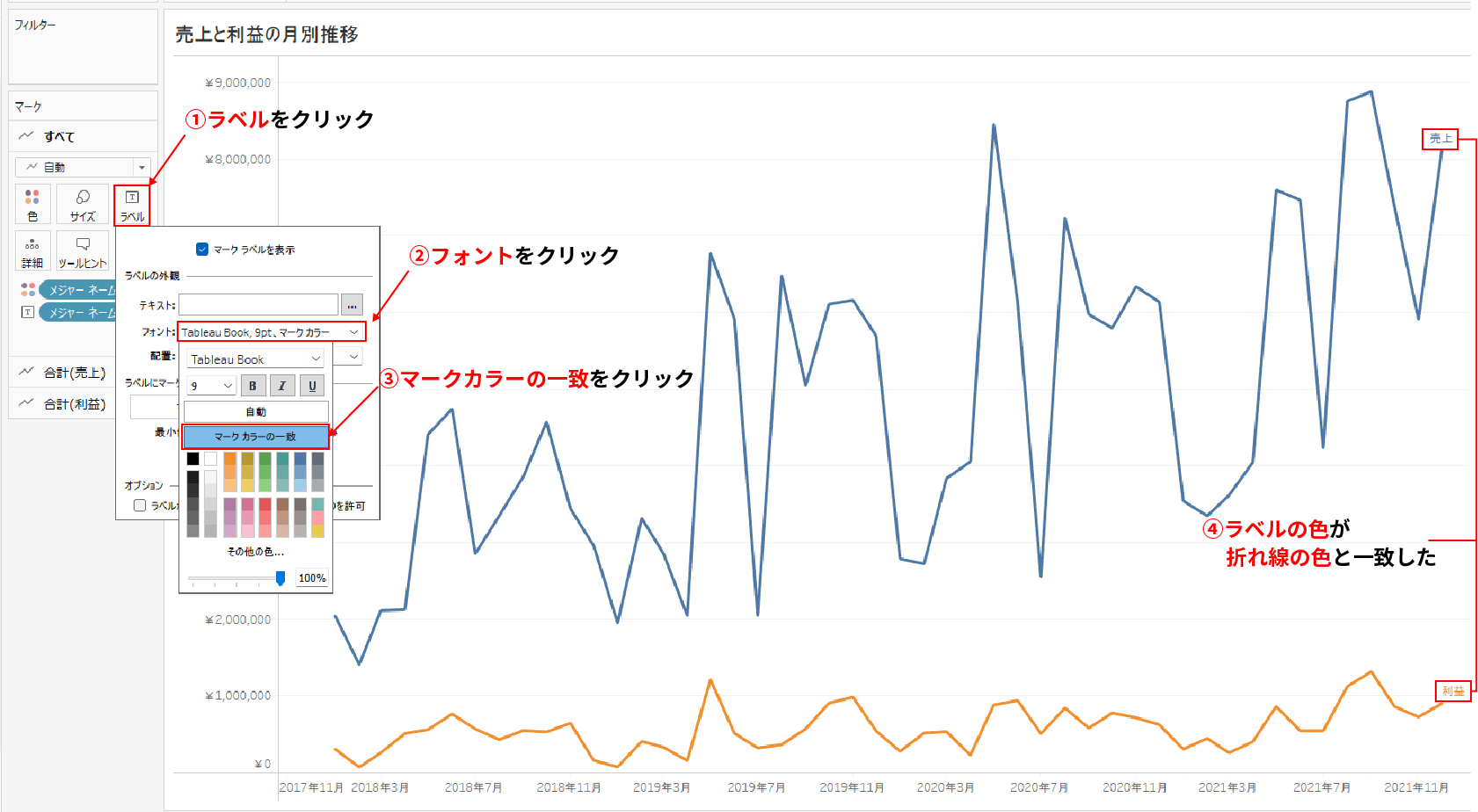Click the 2020年11月 x-axis label

coord(1135,787)
